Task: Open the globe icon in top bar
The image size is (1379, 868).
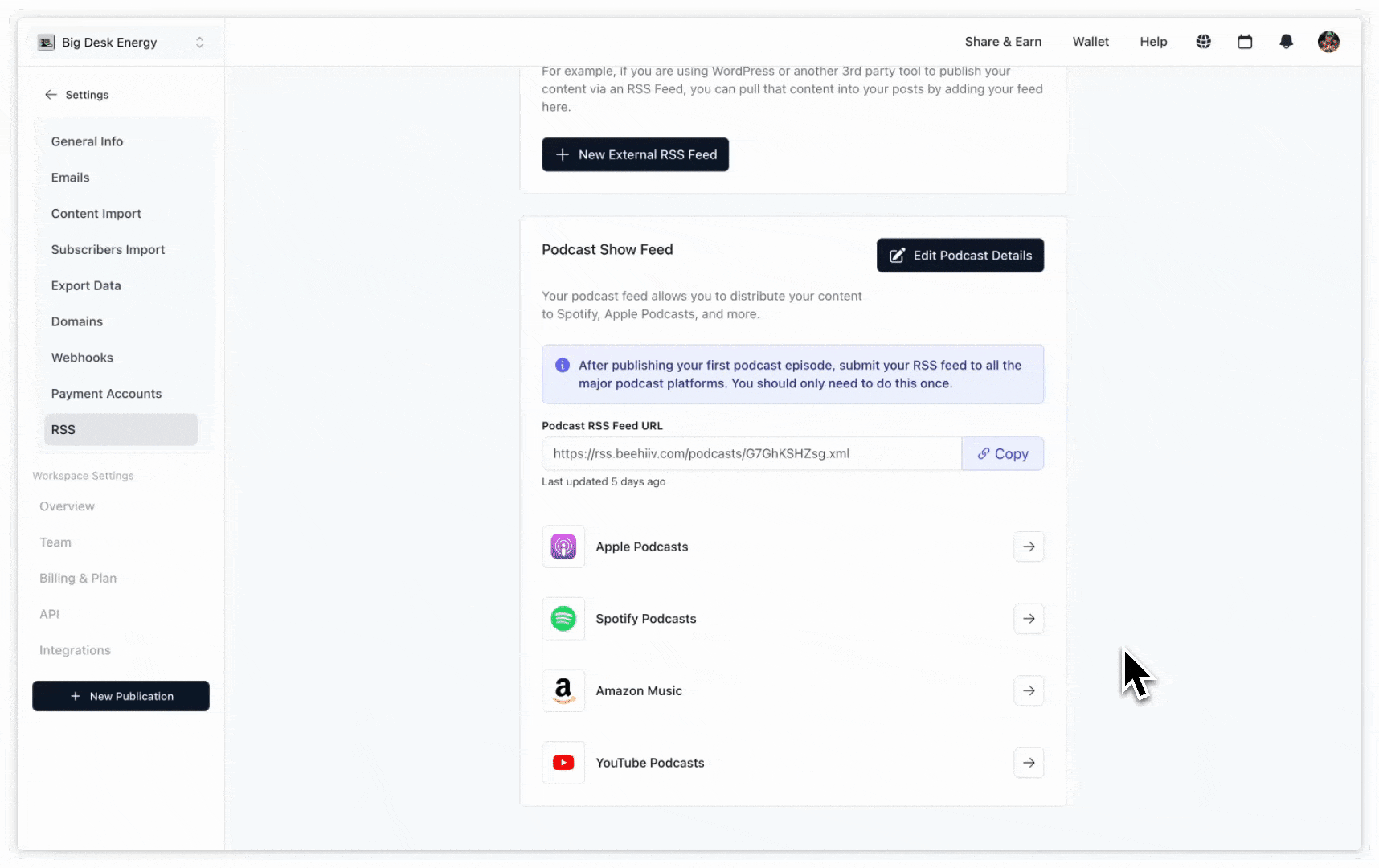Action: tap(1203, 42)
